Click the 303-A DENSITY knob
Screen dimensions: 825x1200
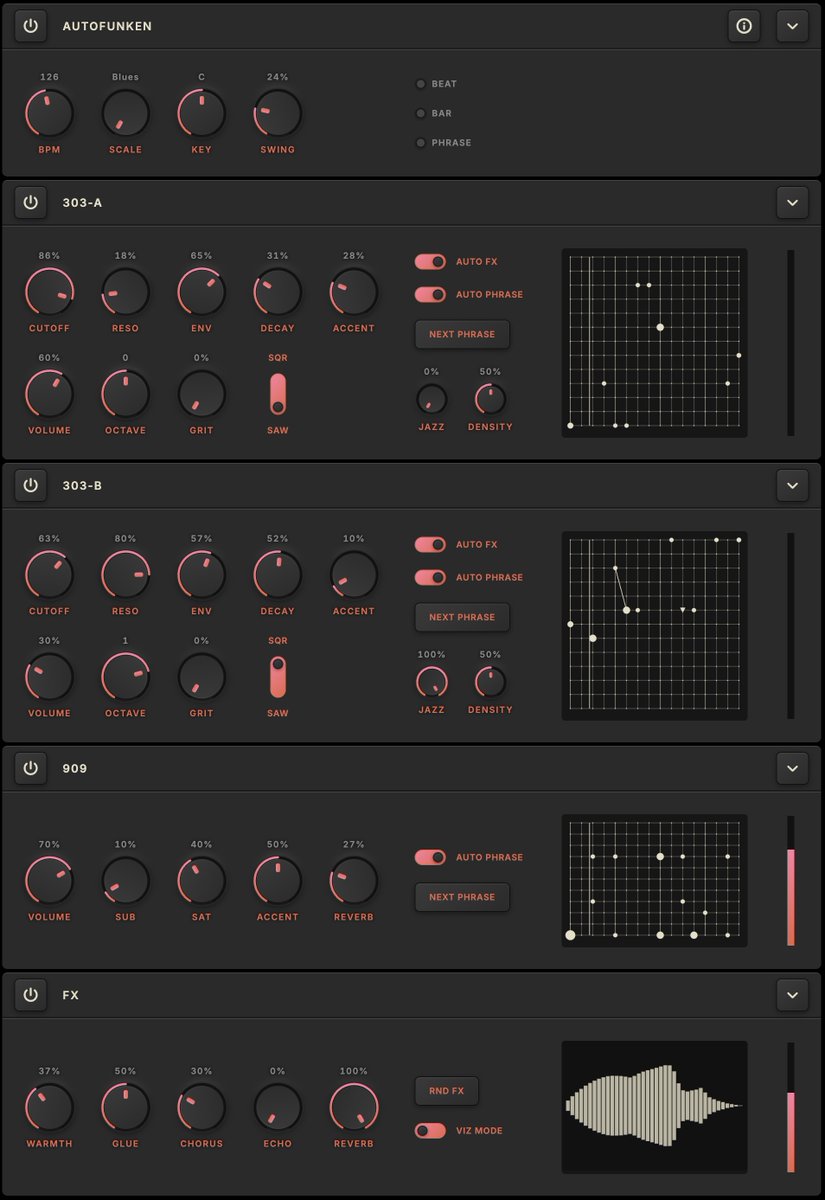point(490,399)
